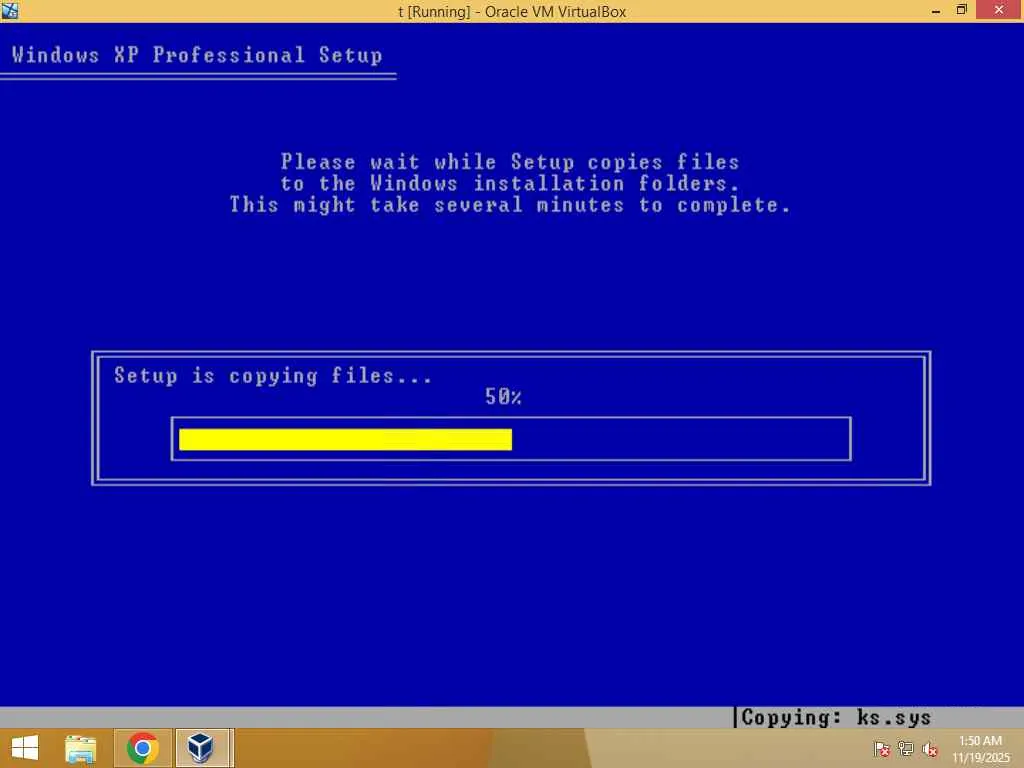Click the 'Please wait while Setup copies files' line
The width and height of the screenshot is (1024, 768).
(x=510, y=162)
